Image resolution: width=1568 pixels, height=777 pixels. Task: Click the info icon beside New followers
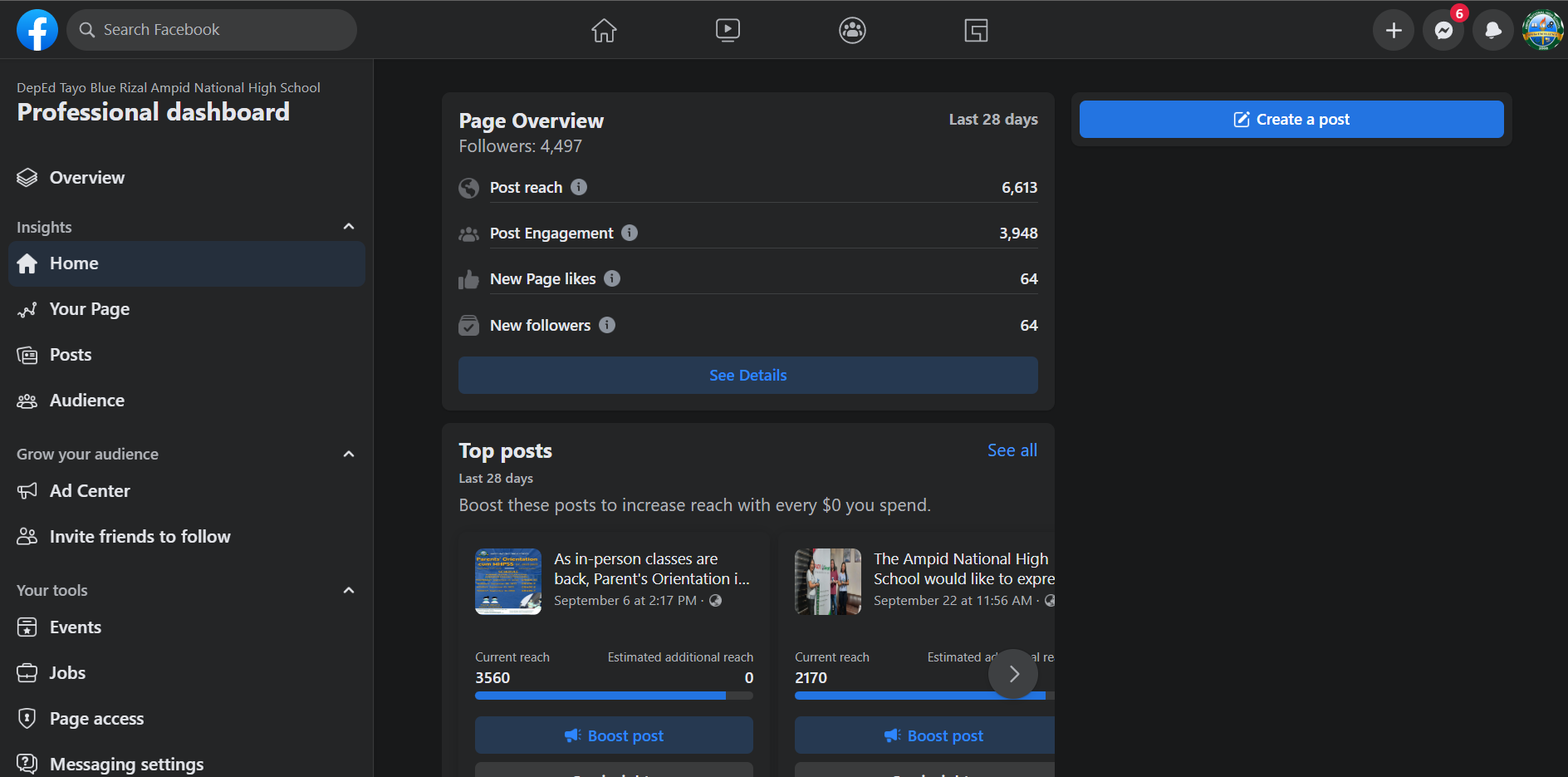[x=607, y=325]
